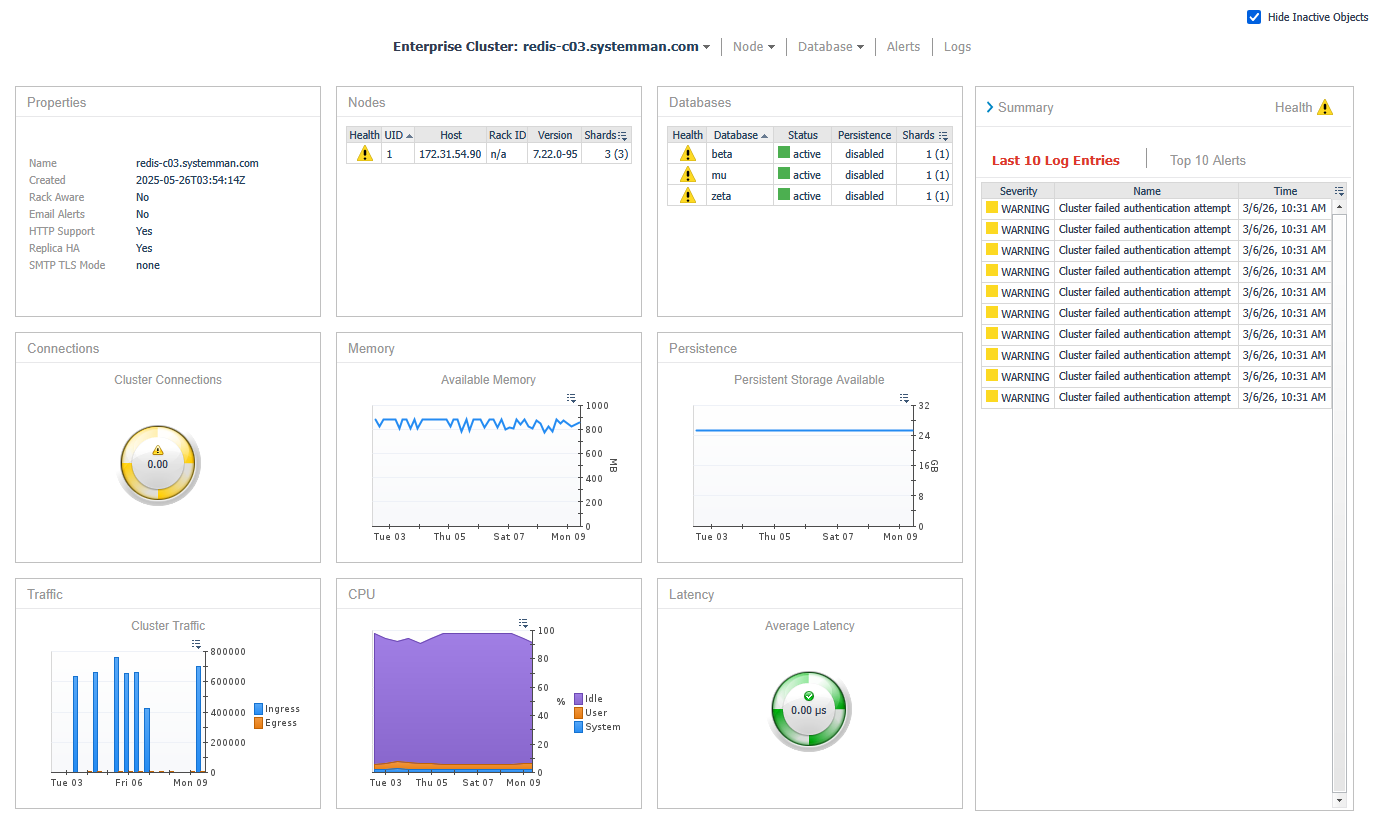Sort Nodes table by Host column
This screenshot has height=819, width=1373.
451,135
